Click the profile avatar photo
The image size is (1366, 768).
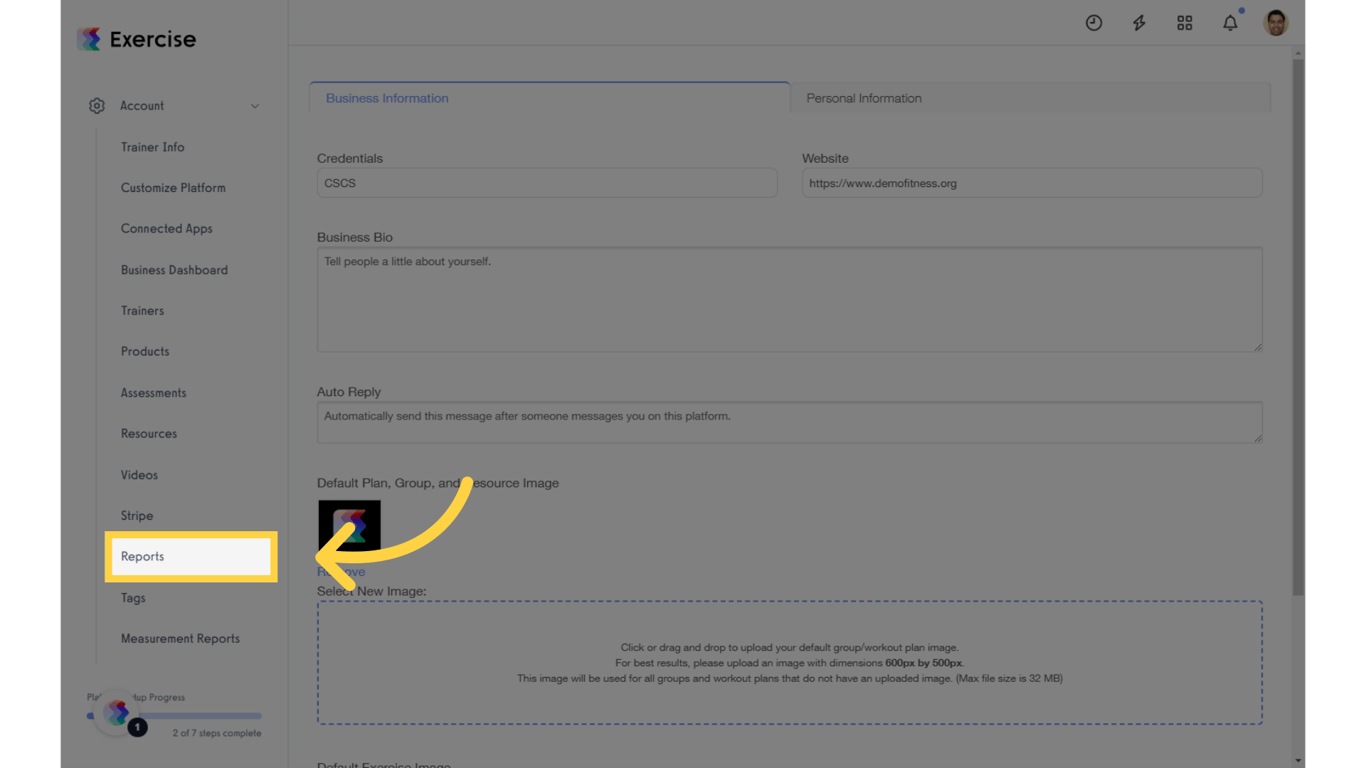(x=1275, y=22)
